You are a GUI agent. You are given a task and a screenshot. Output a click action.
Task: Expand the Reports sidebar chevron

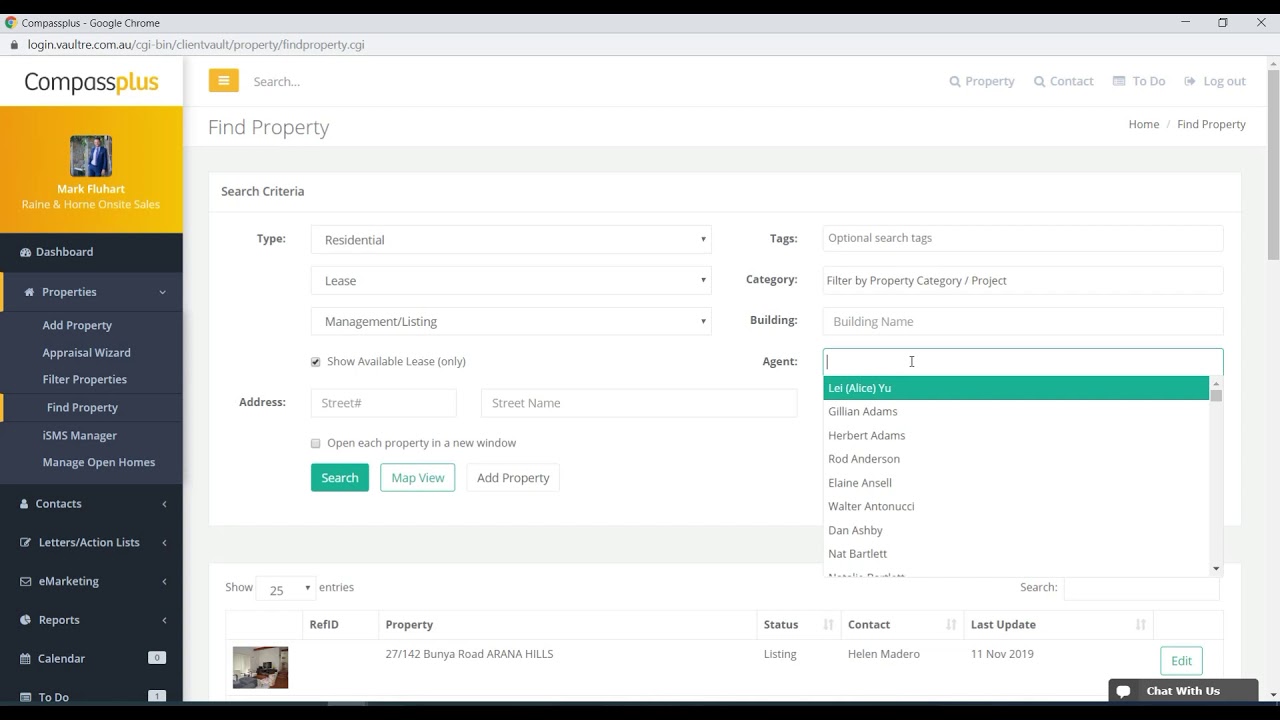[164, 620]
